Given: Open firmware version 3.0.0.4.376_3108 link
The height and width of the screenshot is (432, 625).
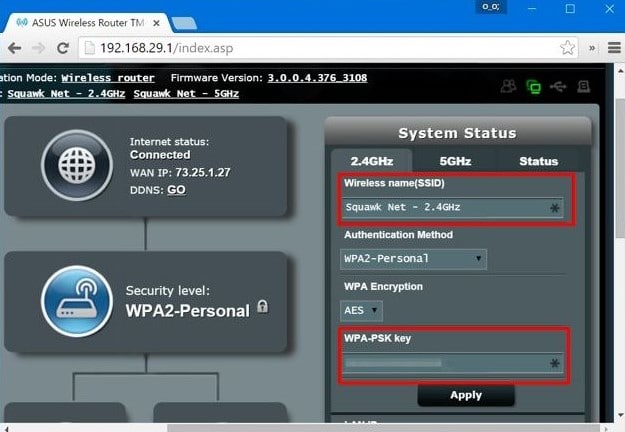Looking at the screenshot, I should pyautogui.click(x=317, y=78).
